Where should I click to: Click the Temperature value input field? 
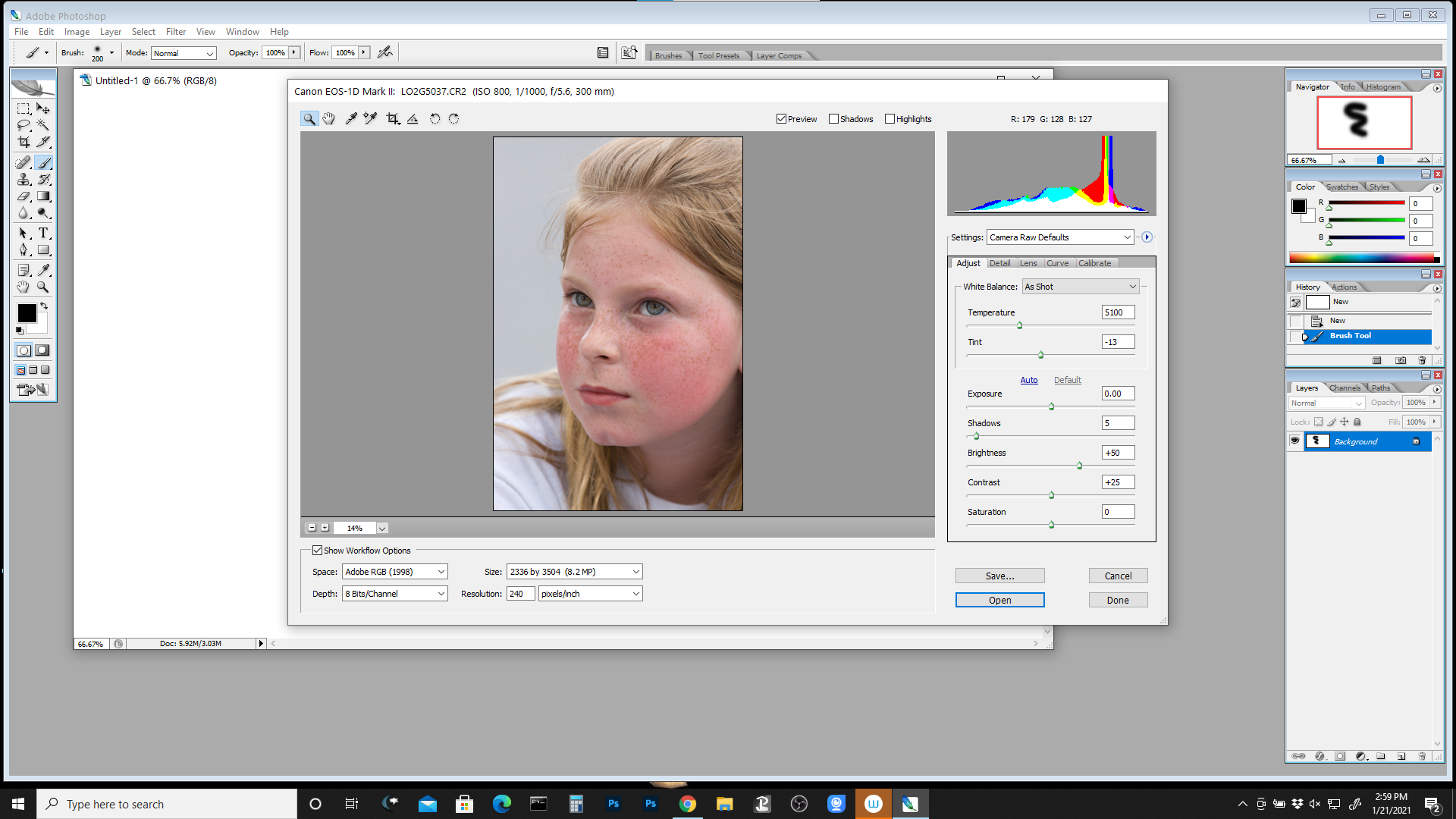1118,312
